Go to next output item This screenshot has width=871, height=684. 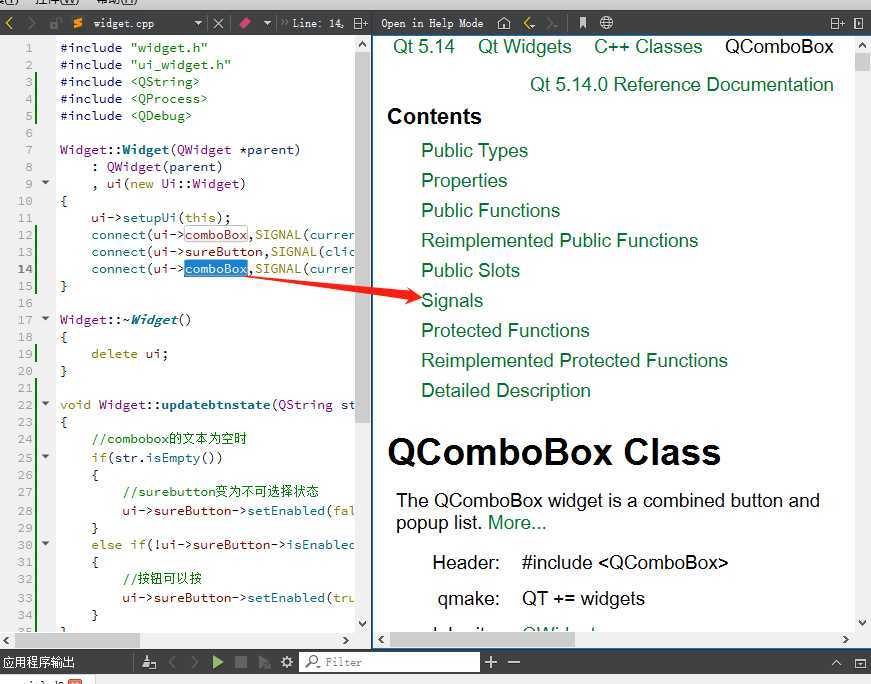point(194,662)
